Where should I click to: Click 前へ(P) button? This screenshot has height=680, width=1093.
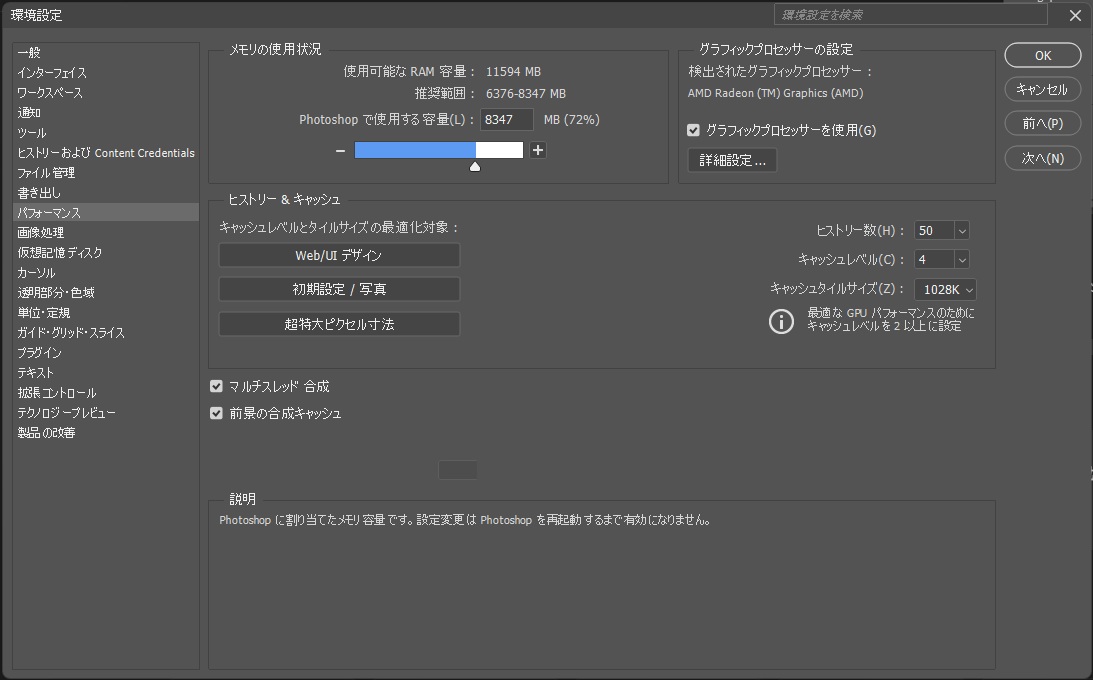coord(1042,123)
